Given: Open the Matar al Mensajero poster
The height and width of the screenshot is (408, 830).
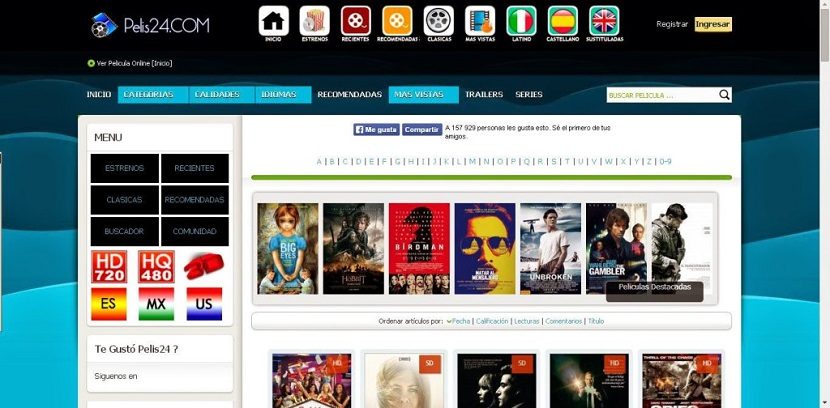Looking at the screenshot, I should [485, 249].
